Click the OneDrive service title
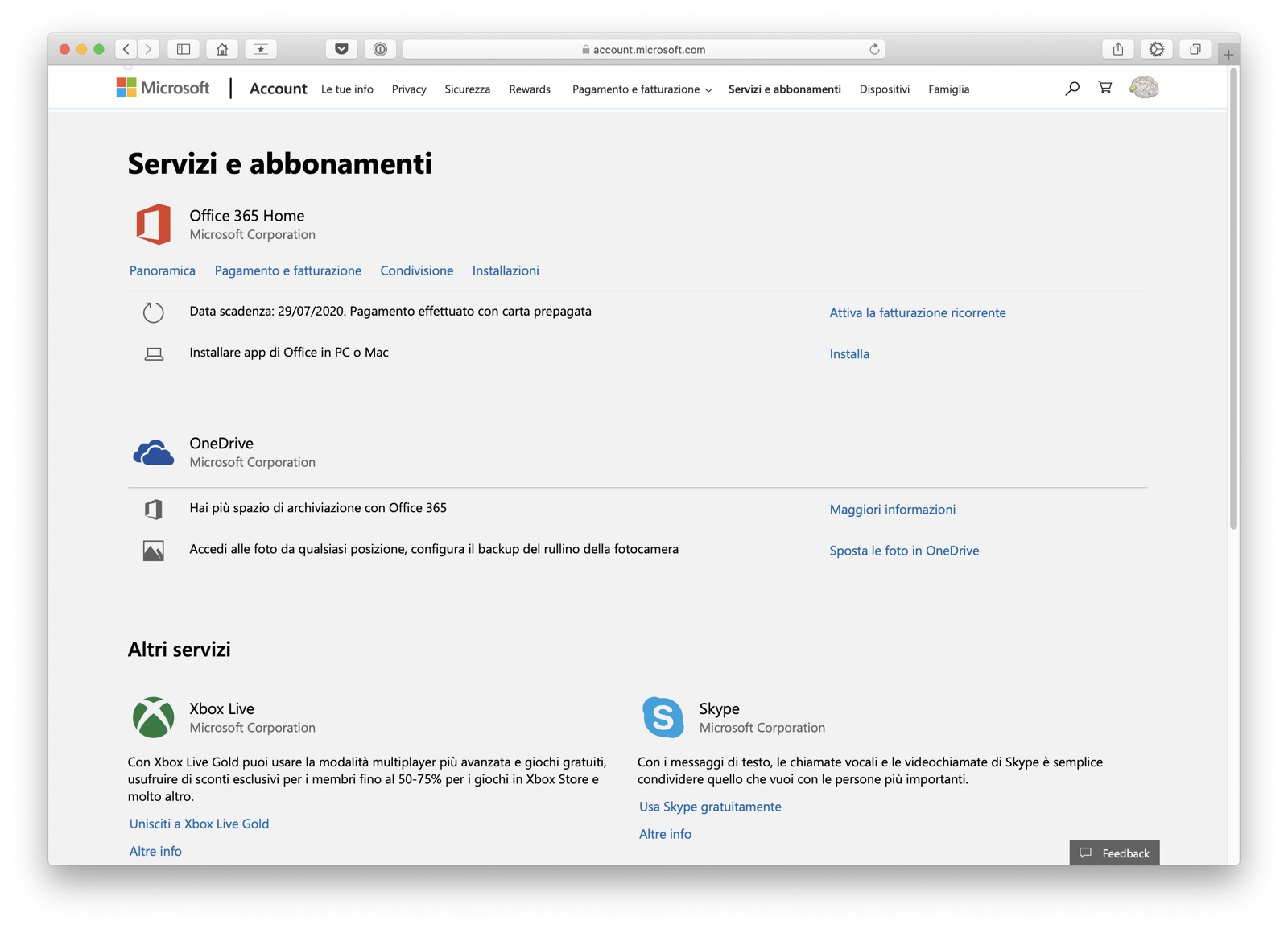The width and height of the screenshot is (1288, 929). 221,444
